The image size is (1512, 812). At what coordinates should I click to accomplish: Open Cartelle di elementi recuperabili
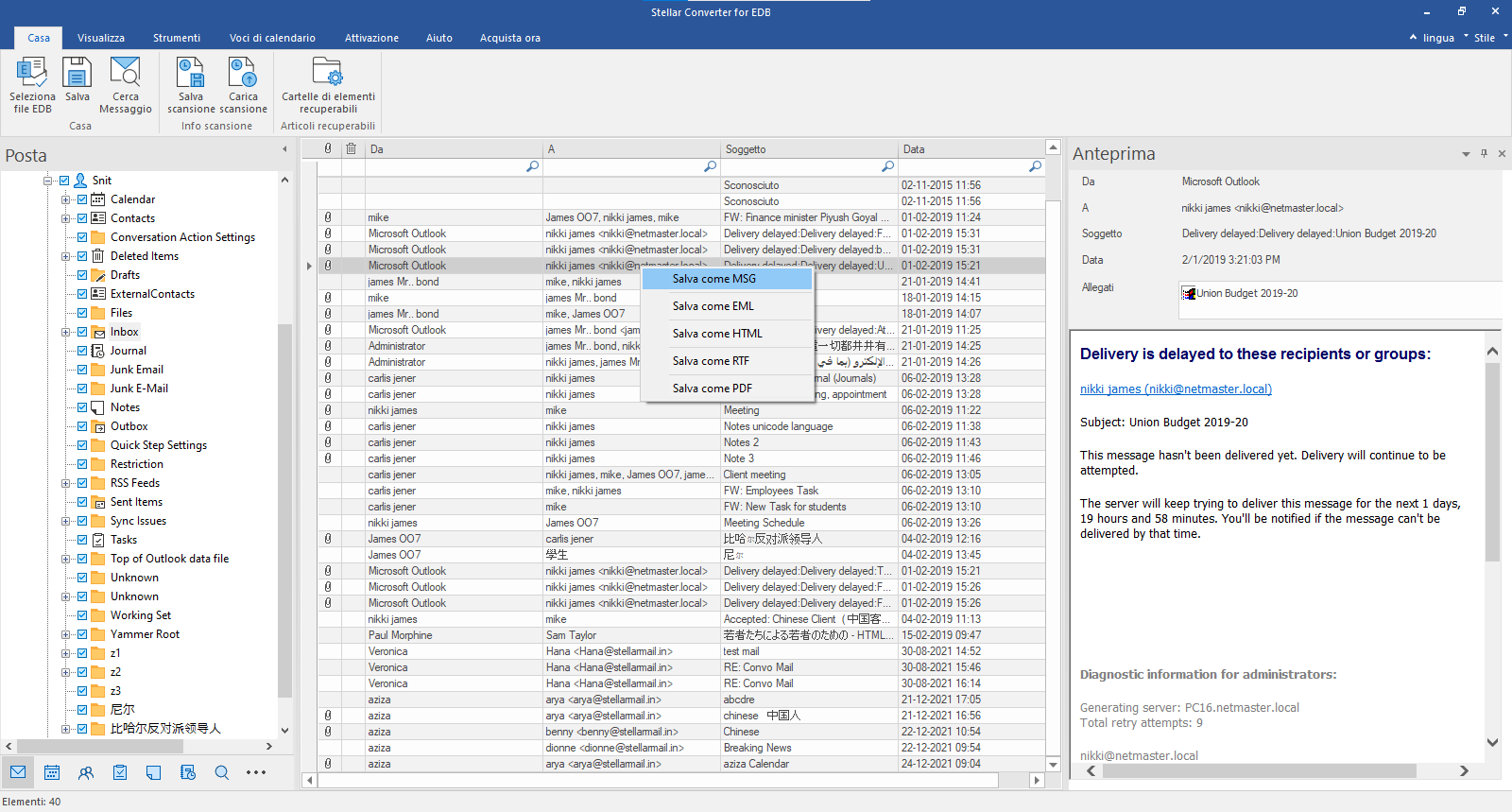pos(328,85)
